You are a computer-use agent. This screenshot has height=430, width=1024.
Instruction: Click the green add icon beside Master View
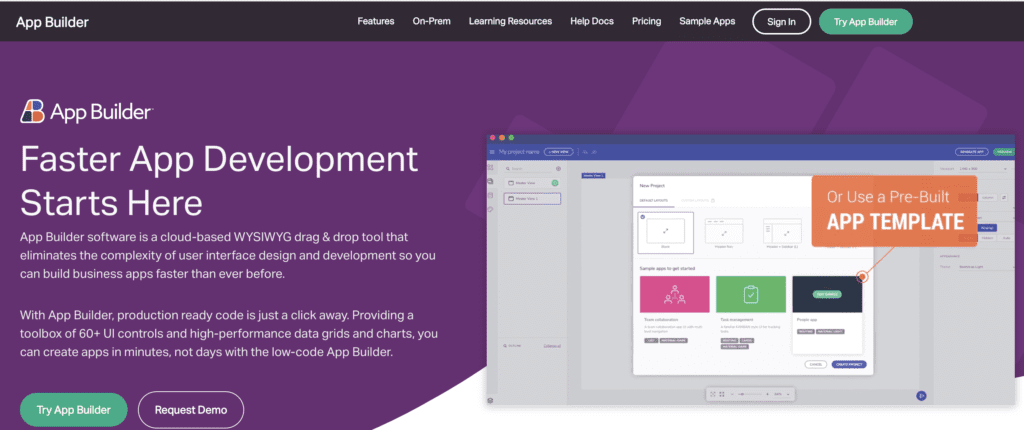tap(555, 184)
